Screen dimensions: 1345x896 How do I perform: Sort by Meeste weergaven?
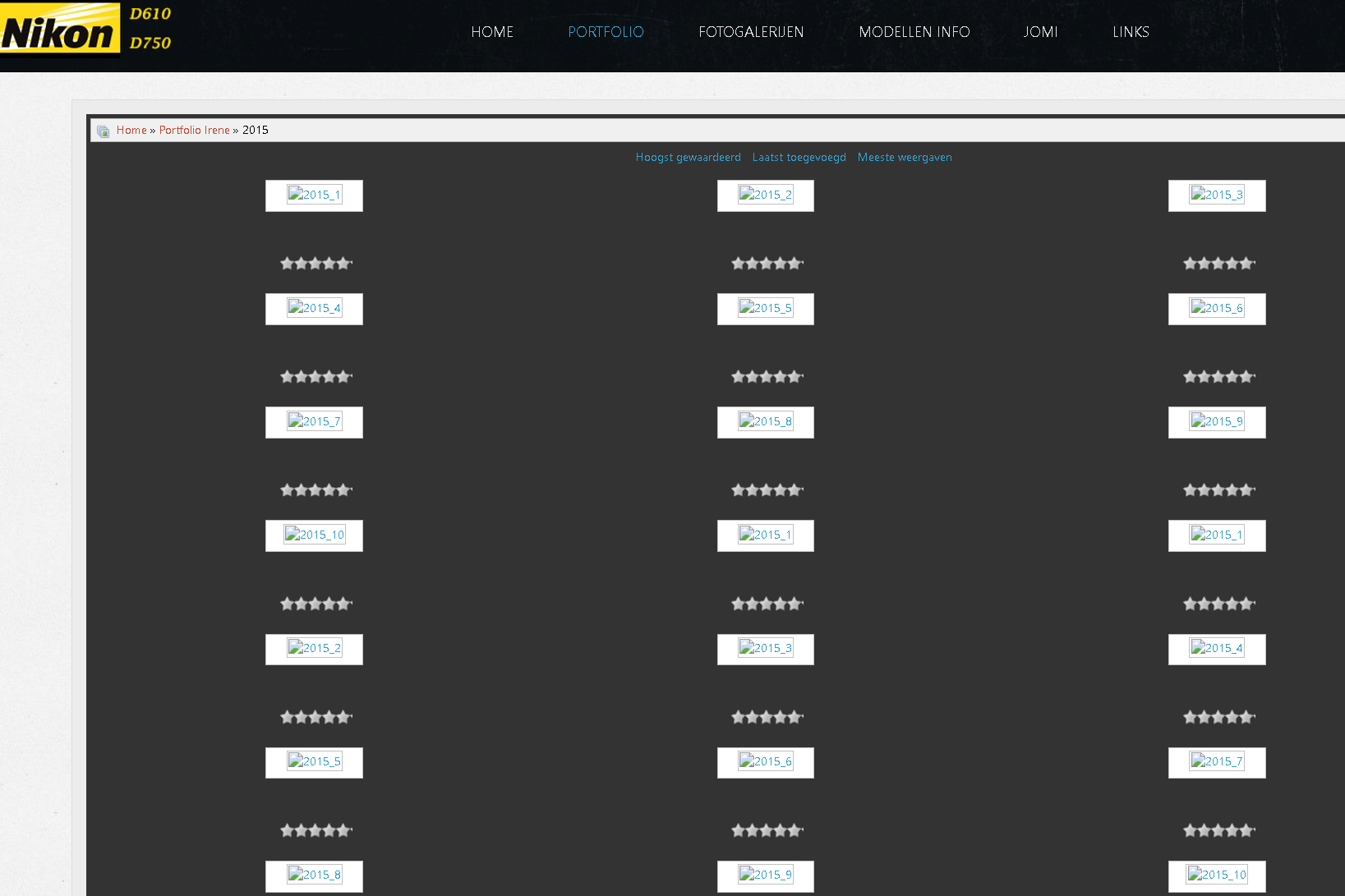[905, 157]
